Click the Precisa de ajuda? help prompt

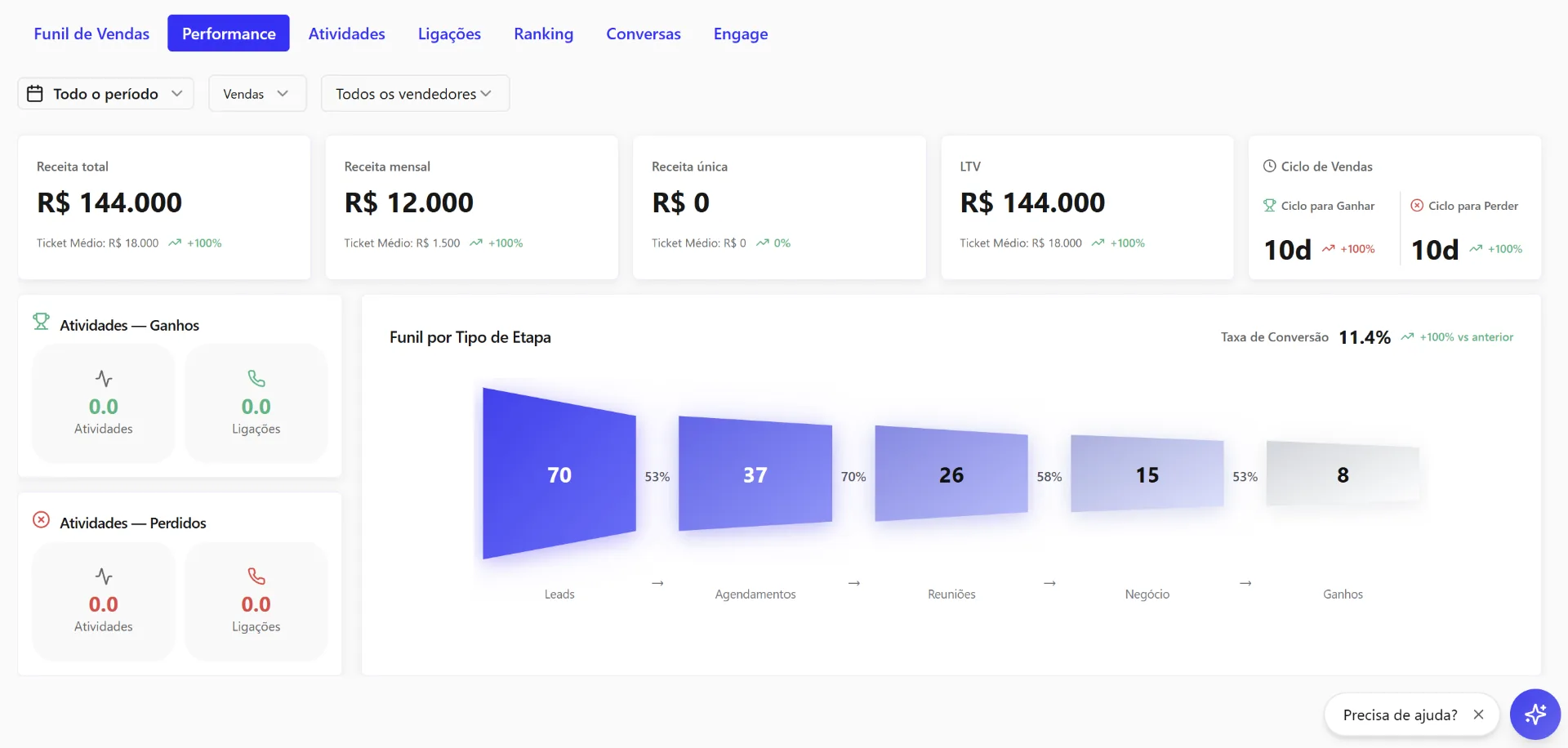(1400, 715)
